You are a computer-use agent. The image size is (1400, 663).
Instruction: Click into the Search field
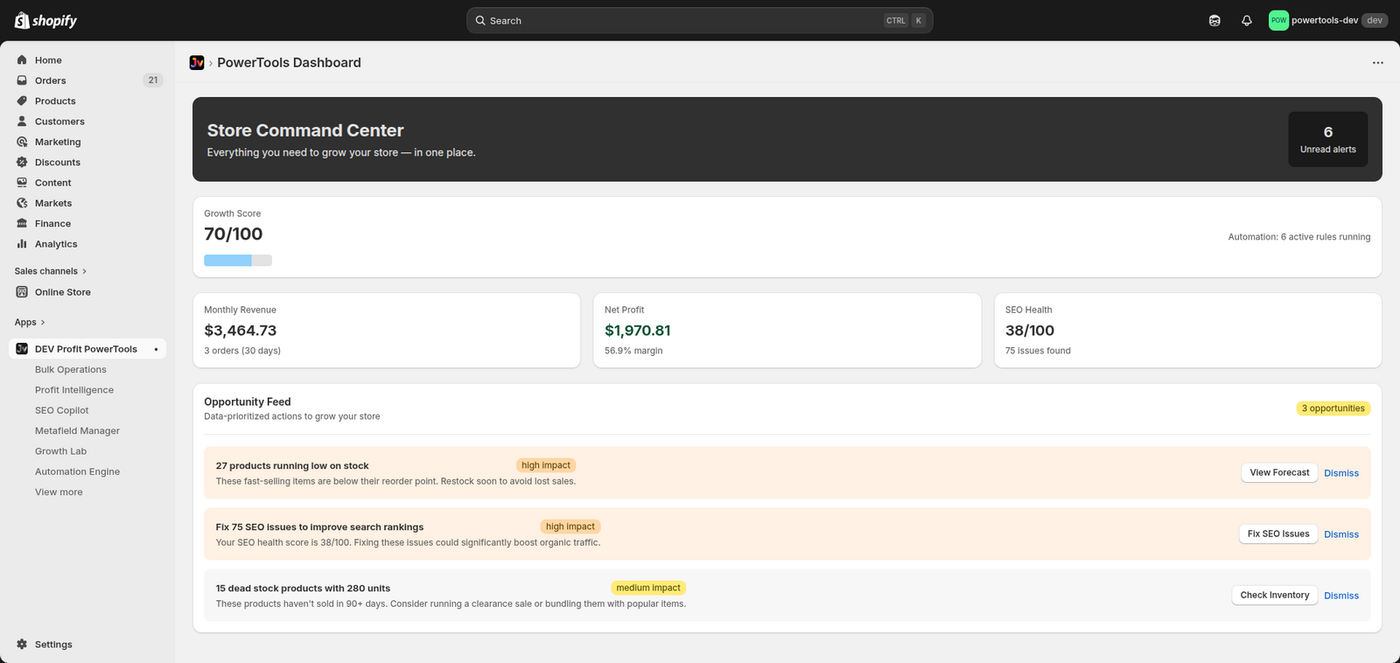(699, 20)
